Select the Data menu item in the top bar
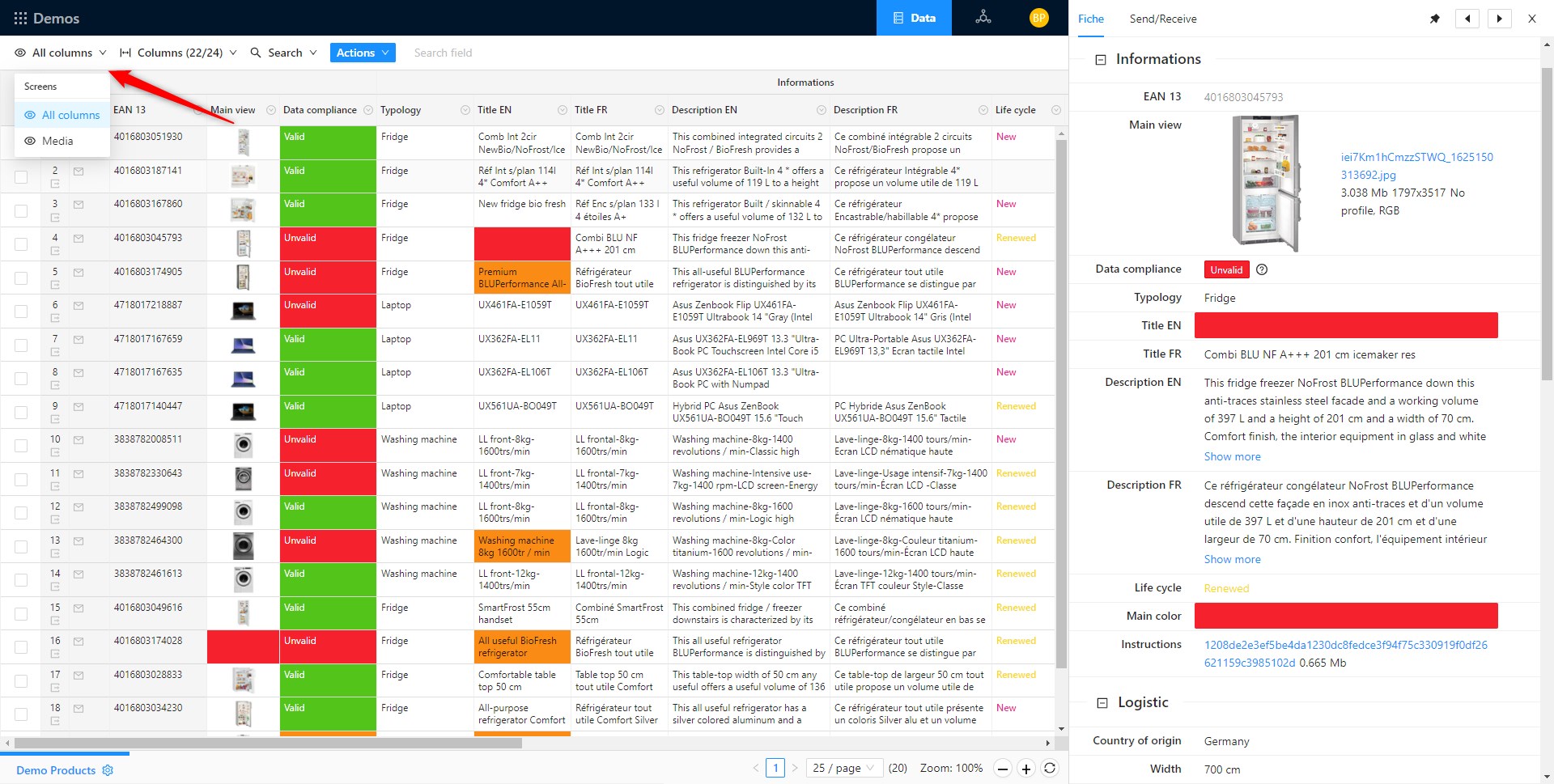Image resolution: width=1554 pixels, height=784 pixels. (914, 18)
